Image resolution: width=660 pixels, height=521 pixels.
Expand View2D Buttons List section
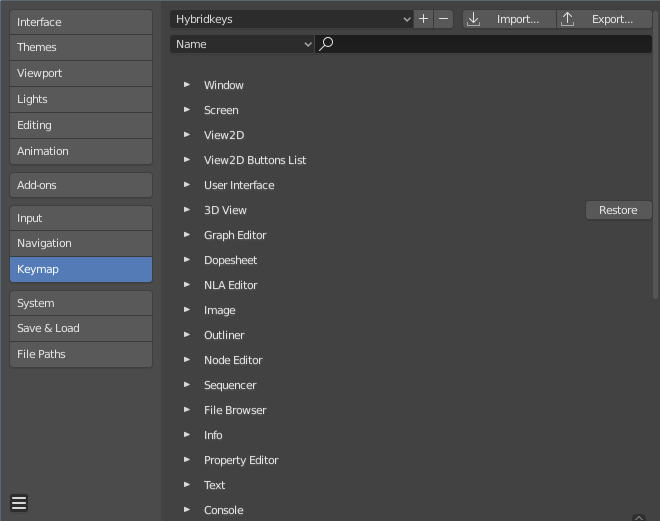(187, 159)
